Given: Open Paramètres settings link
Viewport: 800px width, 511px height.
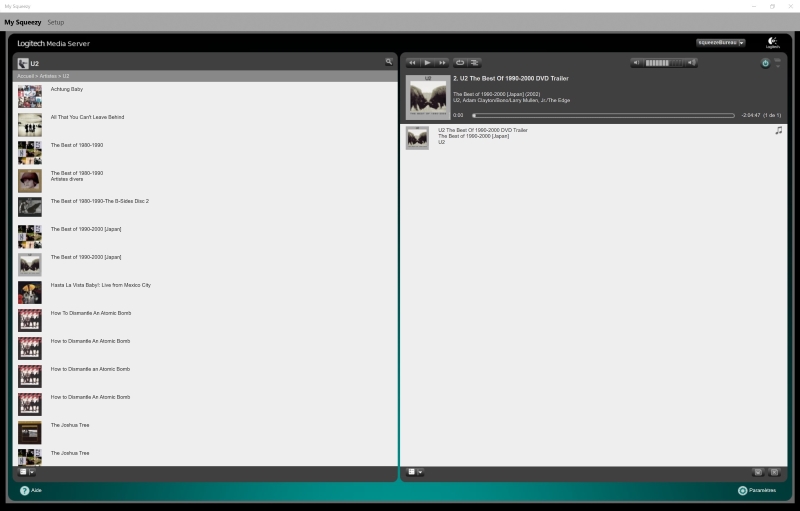Looking at the screenshot, I should point(756,491).
